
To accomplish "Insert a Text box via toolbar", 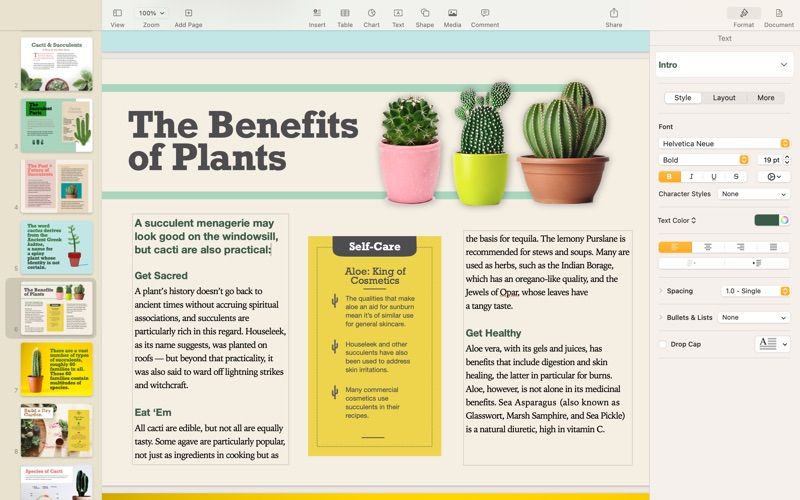I will pos(398,13).
